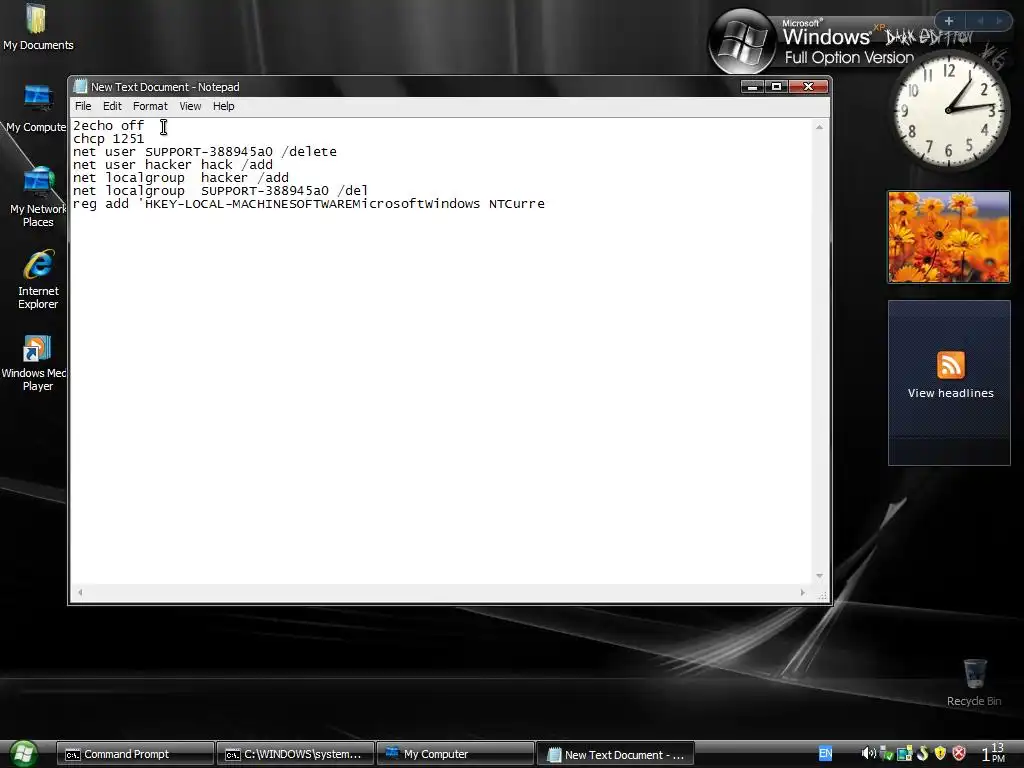Click the EN language indicator in tray

tap(825, 754)
